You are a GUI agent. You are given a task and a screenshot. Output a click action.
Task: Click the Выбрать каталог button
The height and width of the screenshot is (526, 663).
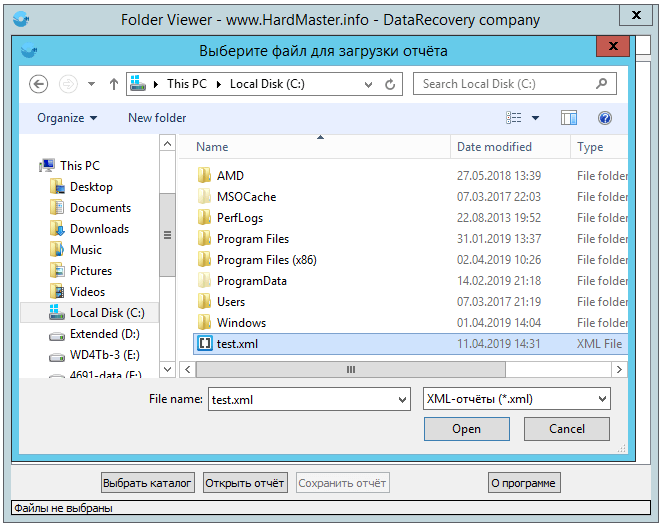(x=148, y=483)
